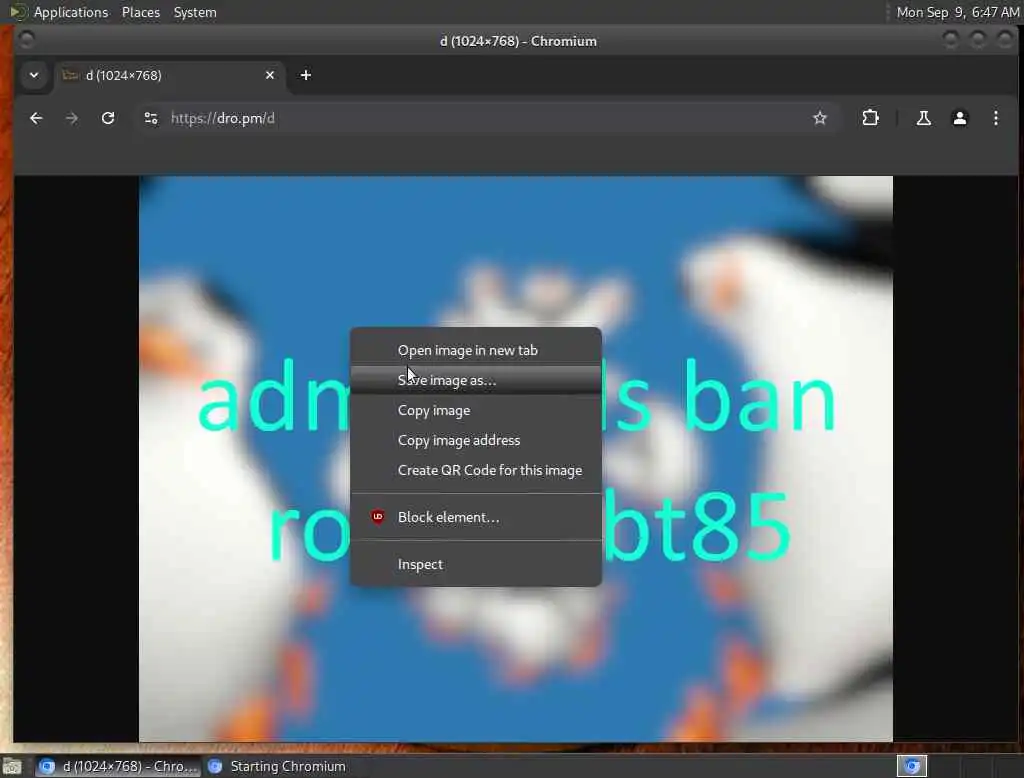Viewport: 1024px width, 778px height.
Task: Expand the tab search dropdown arrow
Action: coord(34,75)
